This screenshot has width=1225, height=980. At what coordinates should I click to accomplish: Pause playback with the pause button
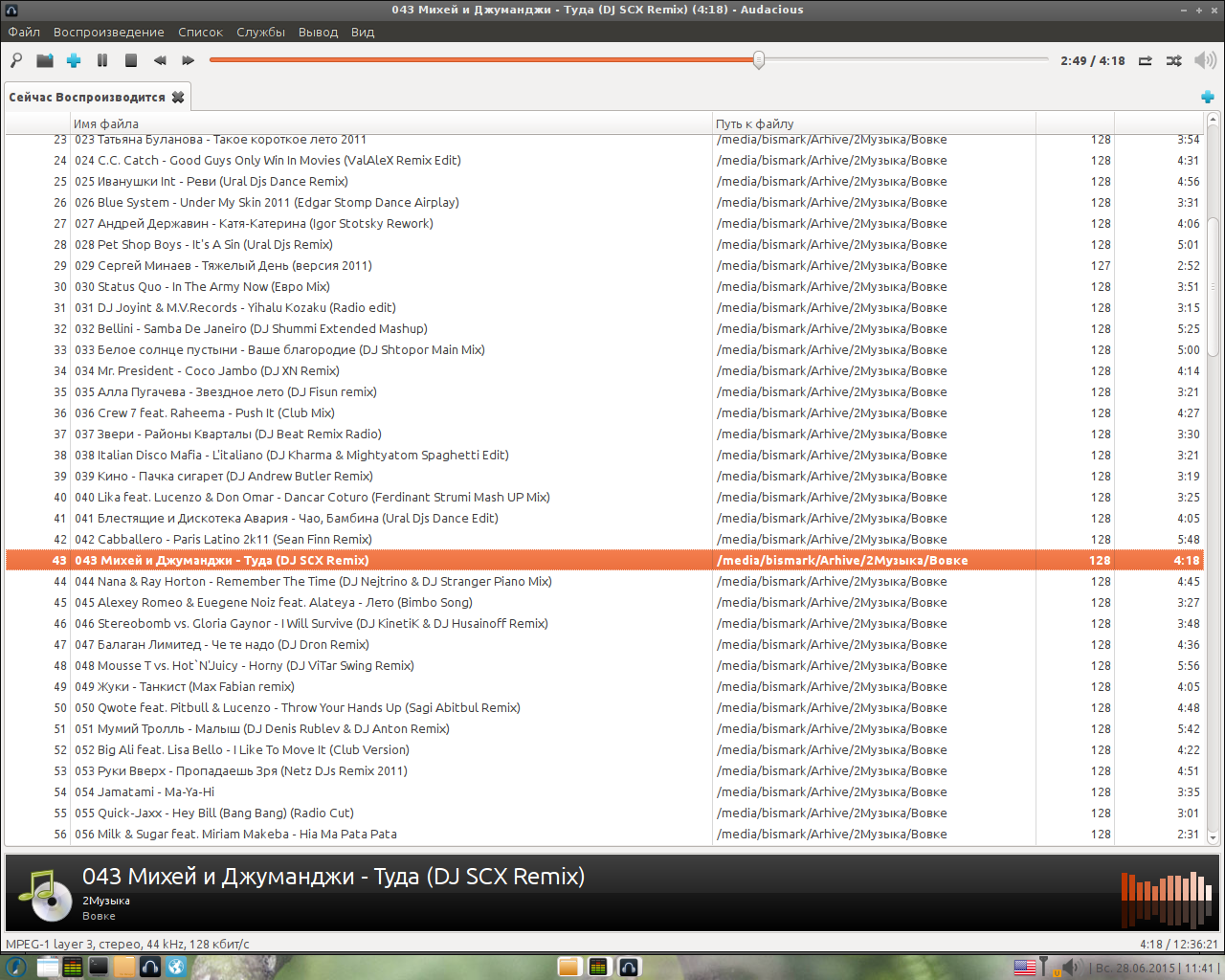tap(102, 60)
